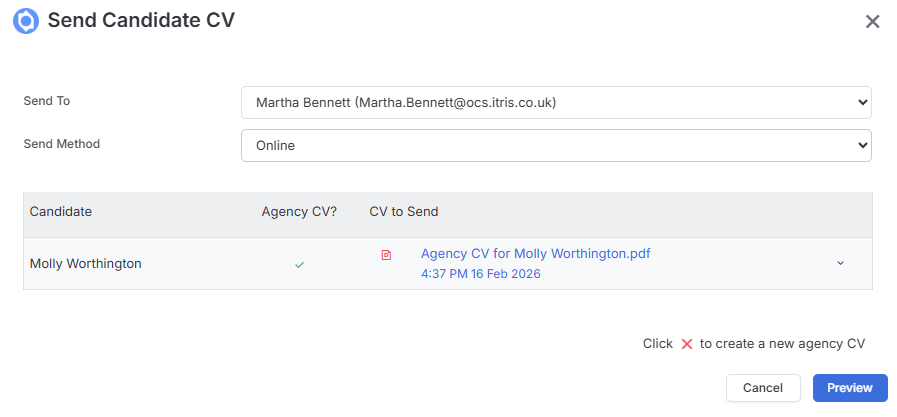
Task: Click the Agency CV? column header
Action: (x=299, y=212)
